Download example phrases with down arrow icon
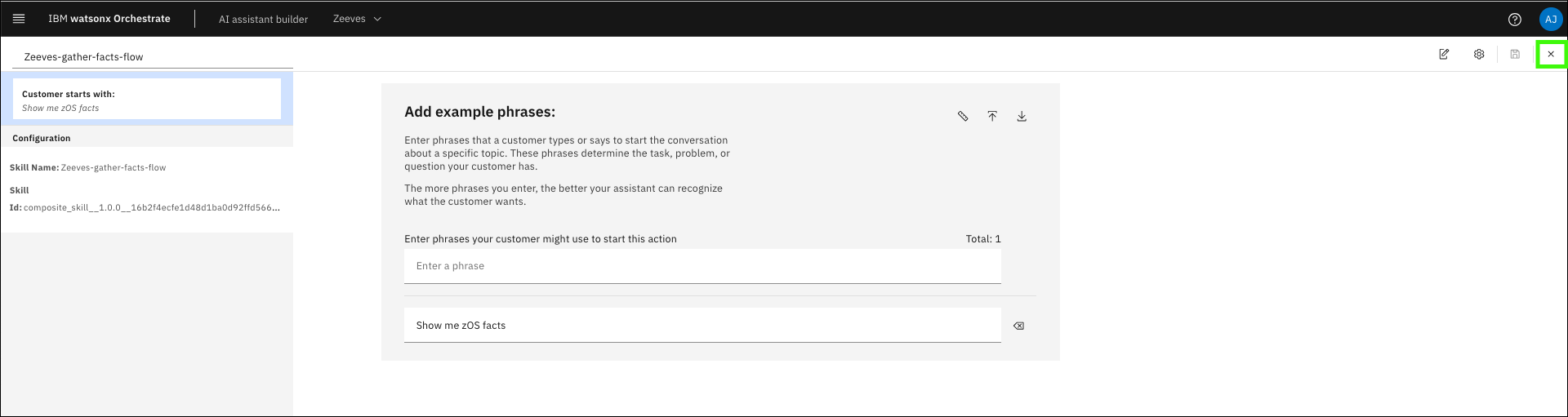1568x417 pixels. tap(1022, 117)
